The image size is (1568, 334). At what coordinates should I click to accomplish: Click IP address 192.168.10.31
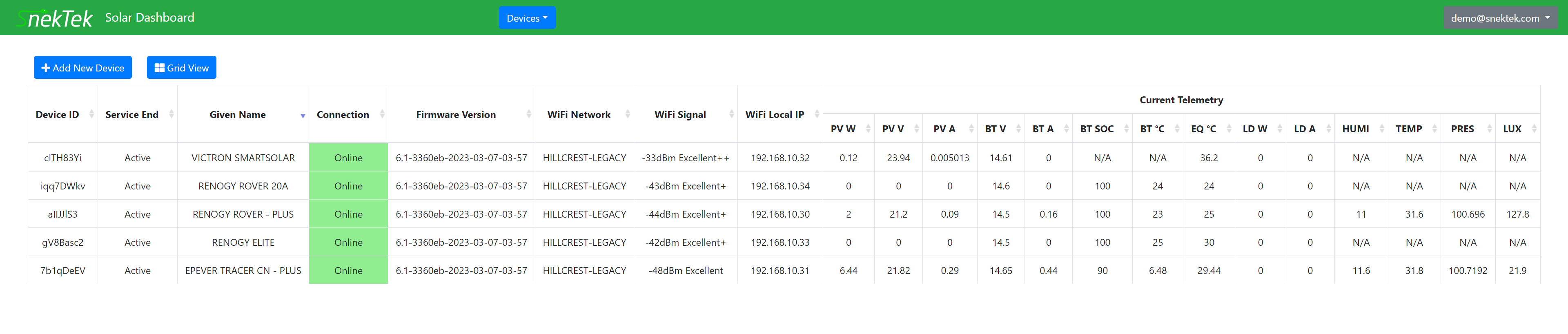pyautogui.click(x=780, y=271)
